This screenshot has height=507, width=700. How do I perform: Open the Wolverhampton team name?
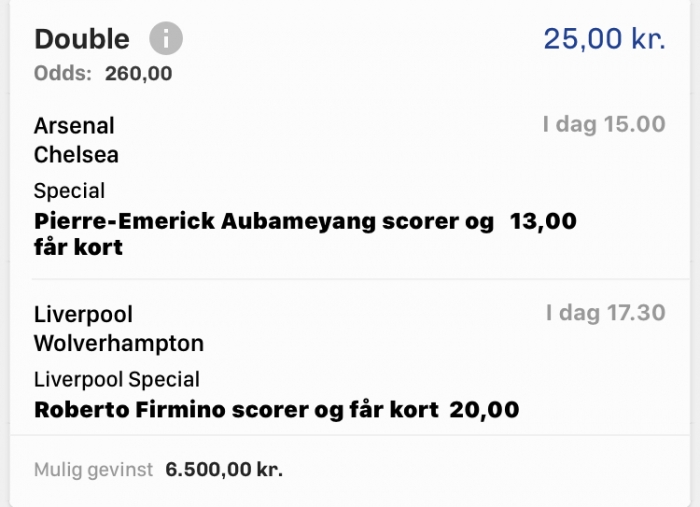click(119, 344)
